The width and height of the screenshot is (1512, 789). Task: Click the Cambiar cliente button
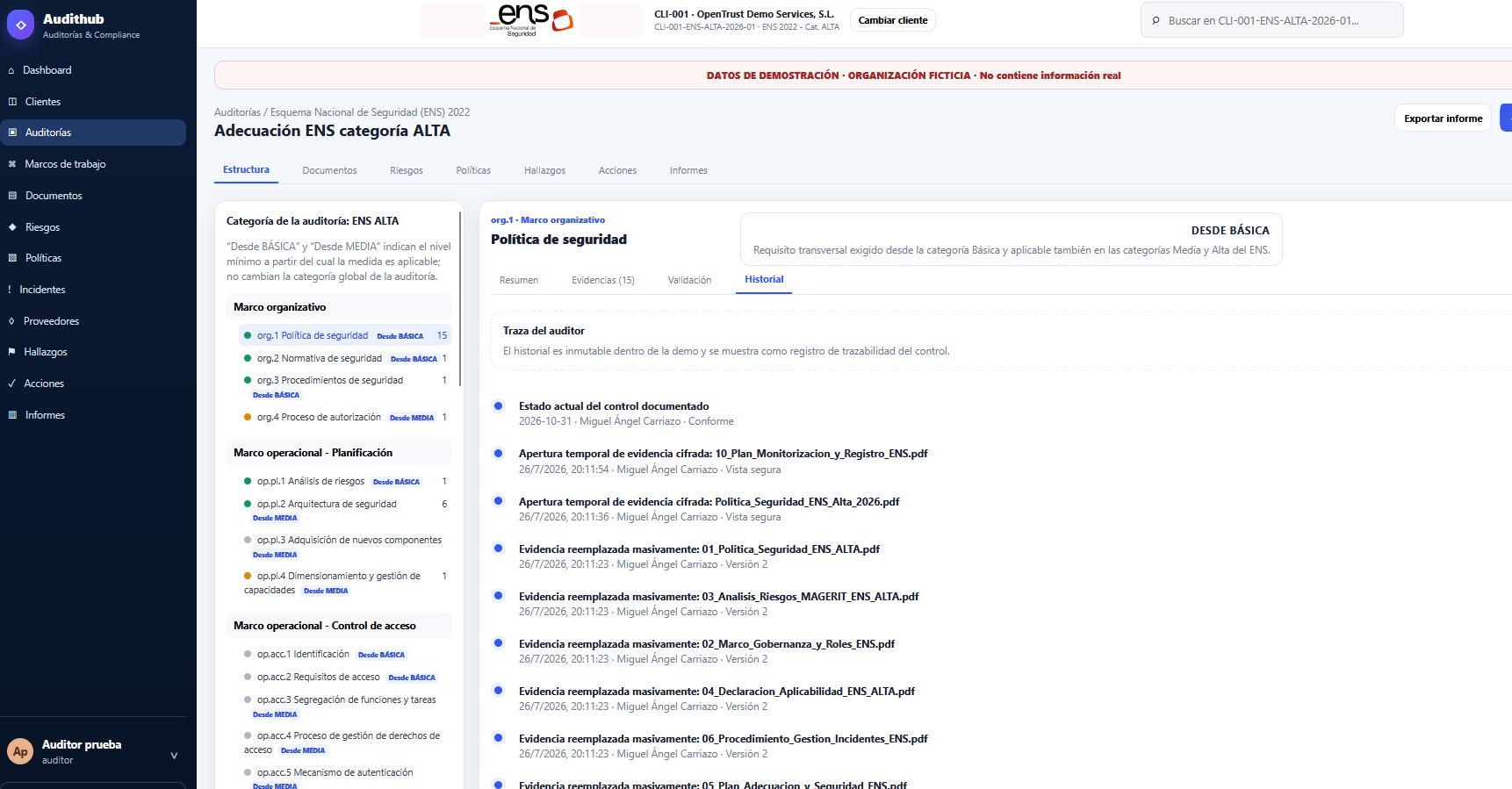893,20
